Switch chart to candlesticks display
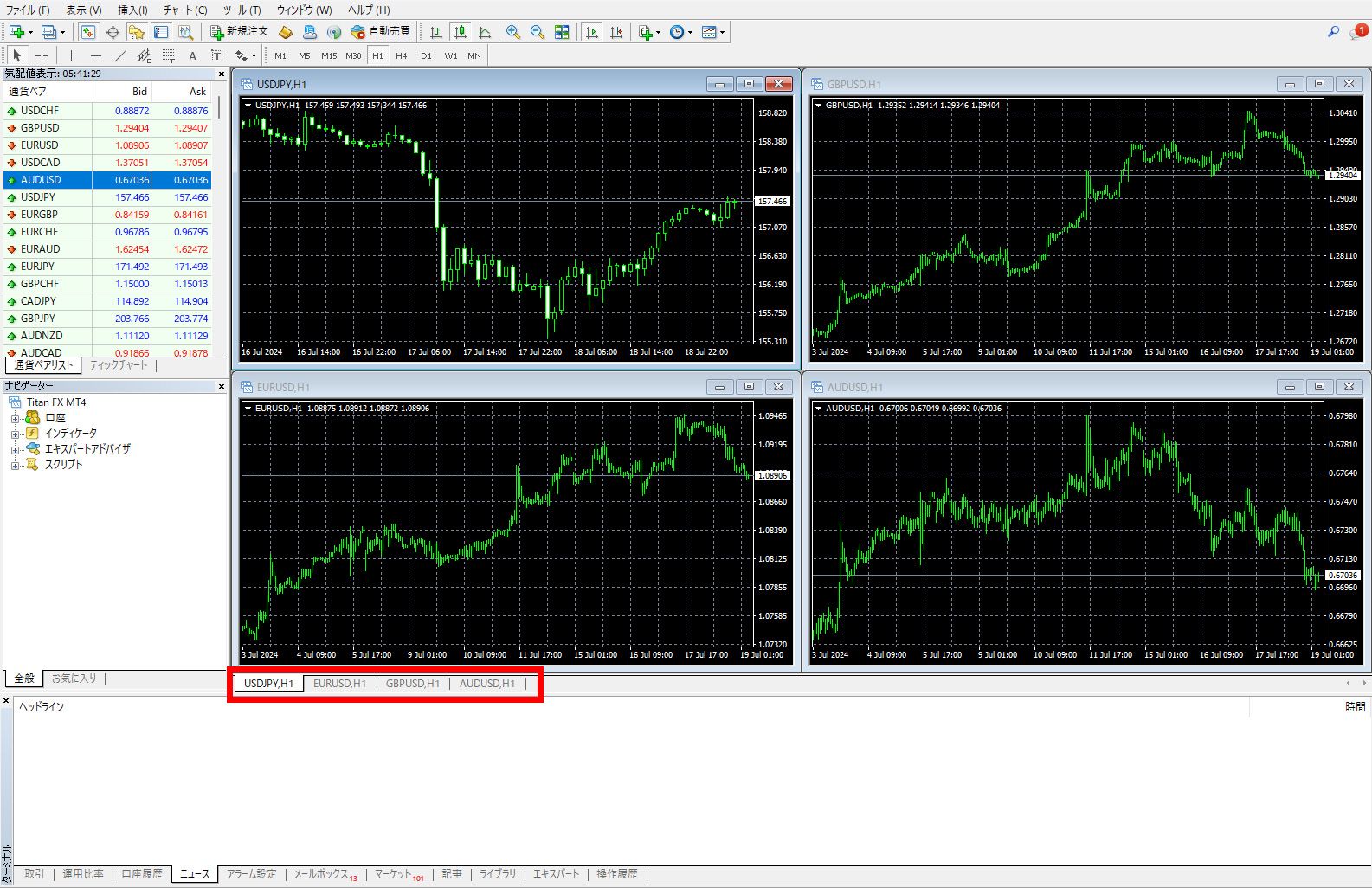The width and height of the screenshot is (1372, 888). (461, 32)
